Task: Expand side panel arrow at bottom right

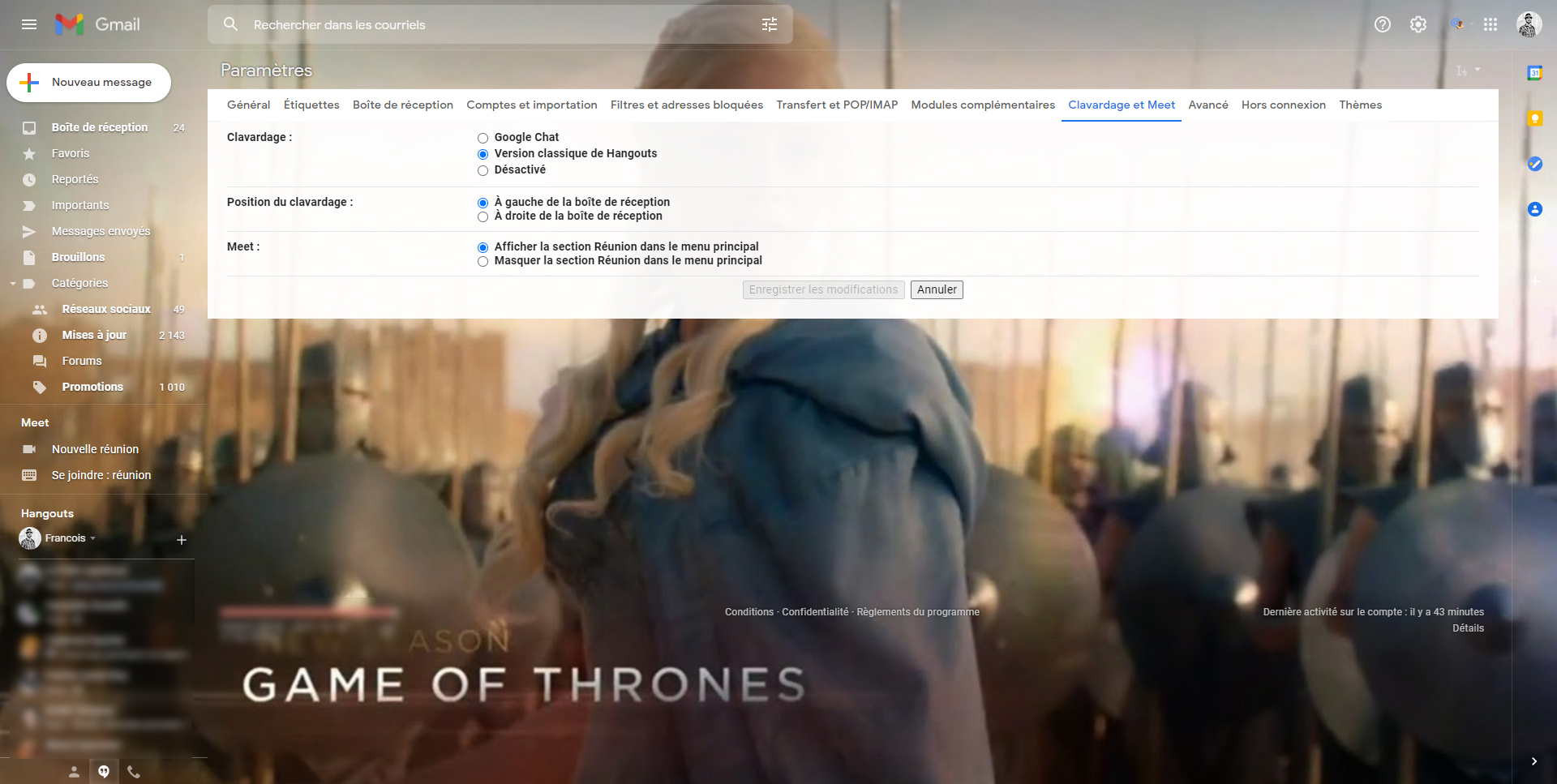Action: click(1533, 761)
